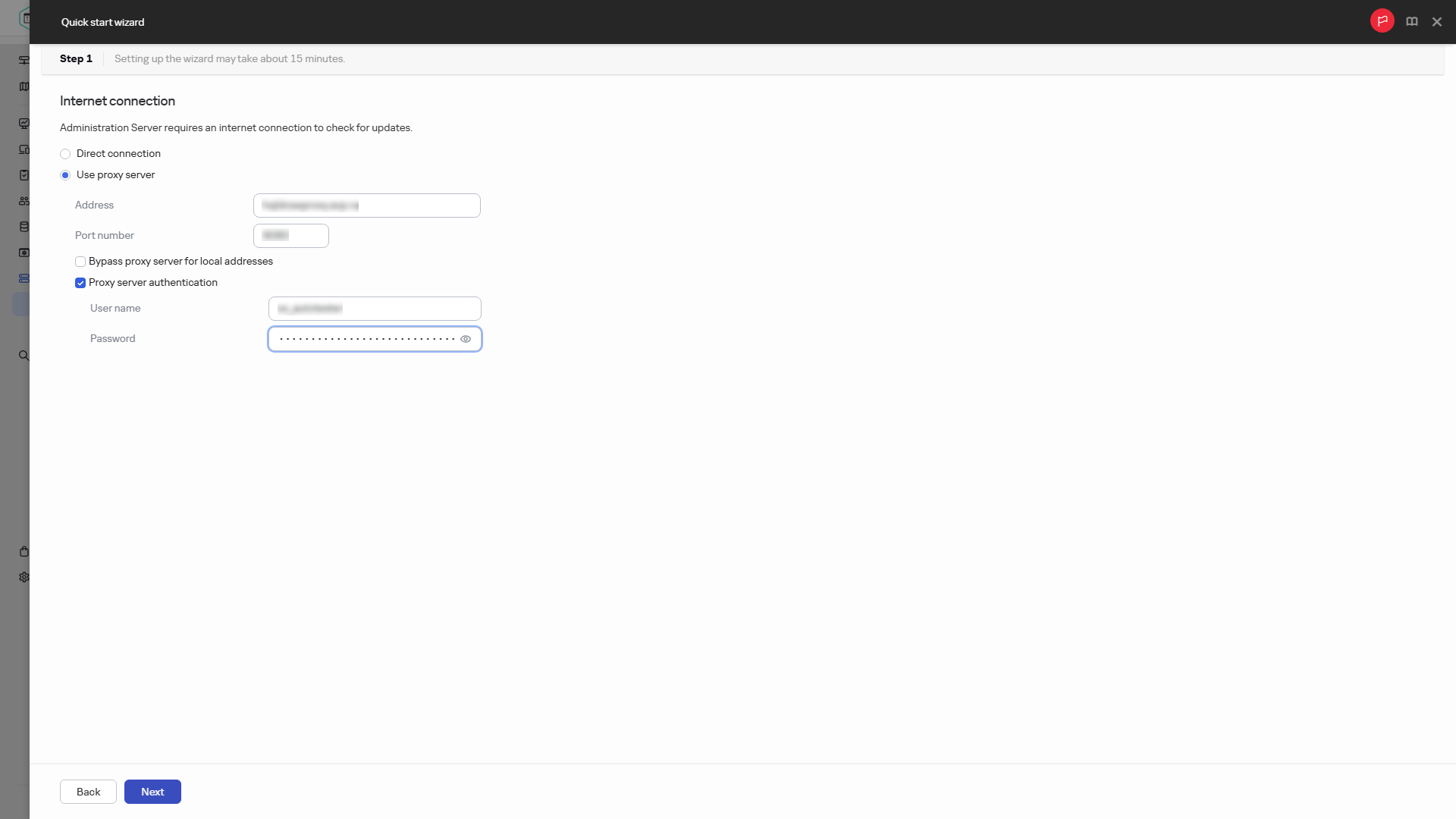The height and width of the screenshot is (819, 1456).
Task: Select Use proxy server option
Action: (65, 175)
